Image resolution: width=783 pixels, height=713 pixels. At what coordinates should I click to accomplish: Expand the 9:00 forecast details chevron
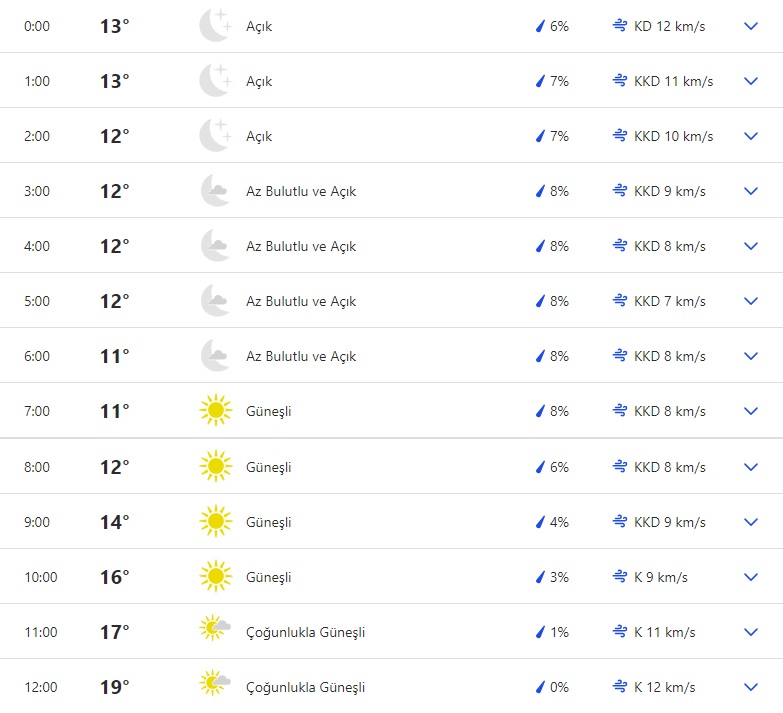tap(751, 522)
